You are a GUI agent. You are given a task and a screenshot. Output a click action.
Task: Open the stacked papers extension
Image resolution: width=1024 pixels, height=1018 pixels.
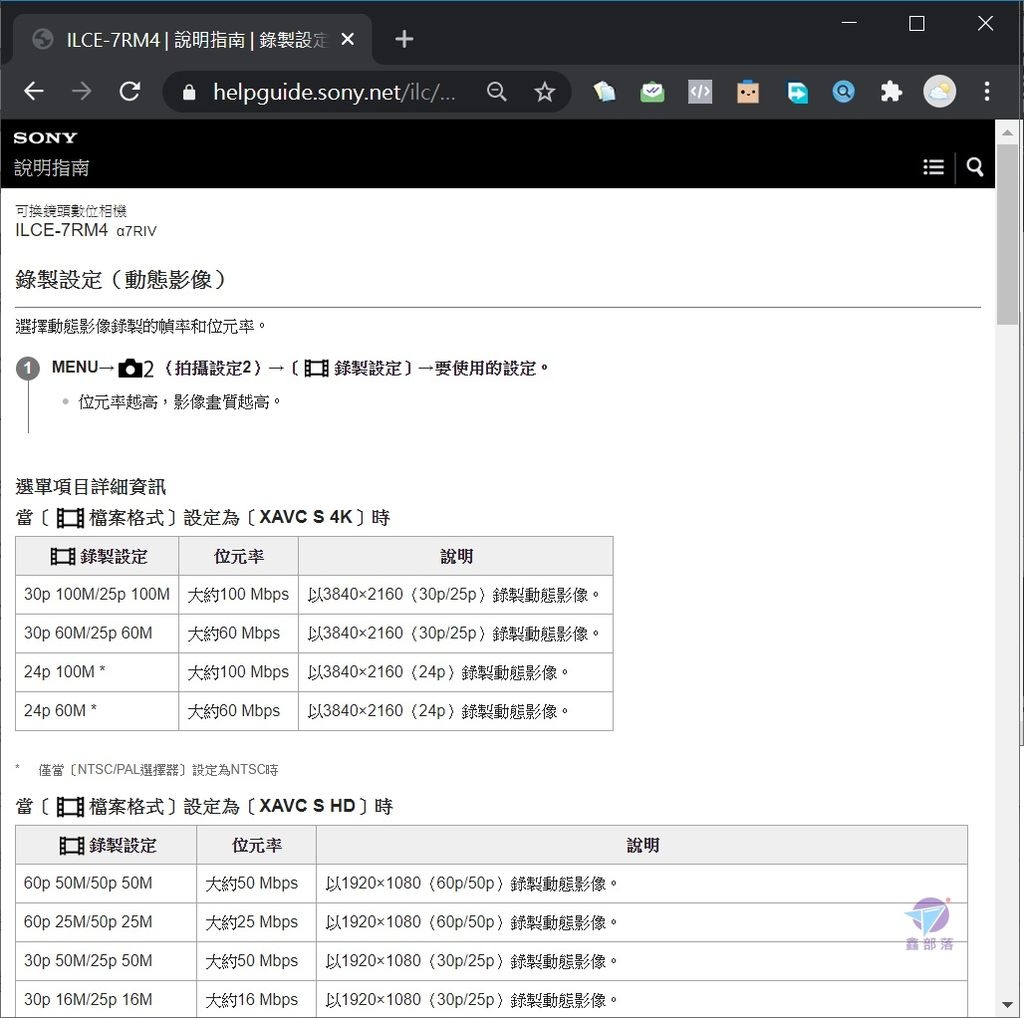(x=604, y=92)
